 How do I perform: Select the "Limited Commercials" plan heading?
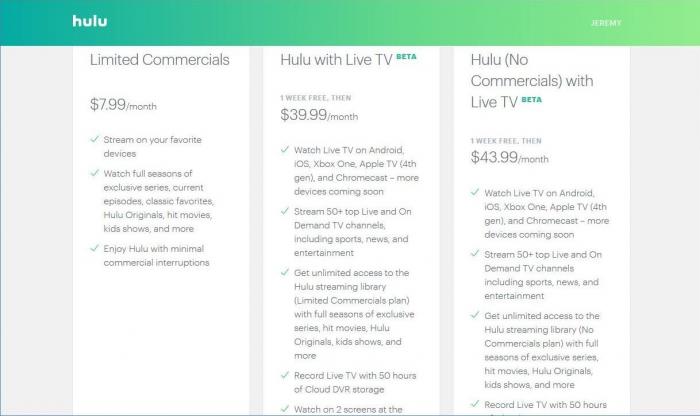[x=160, y=60]
